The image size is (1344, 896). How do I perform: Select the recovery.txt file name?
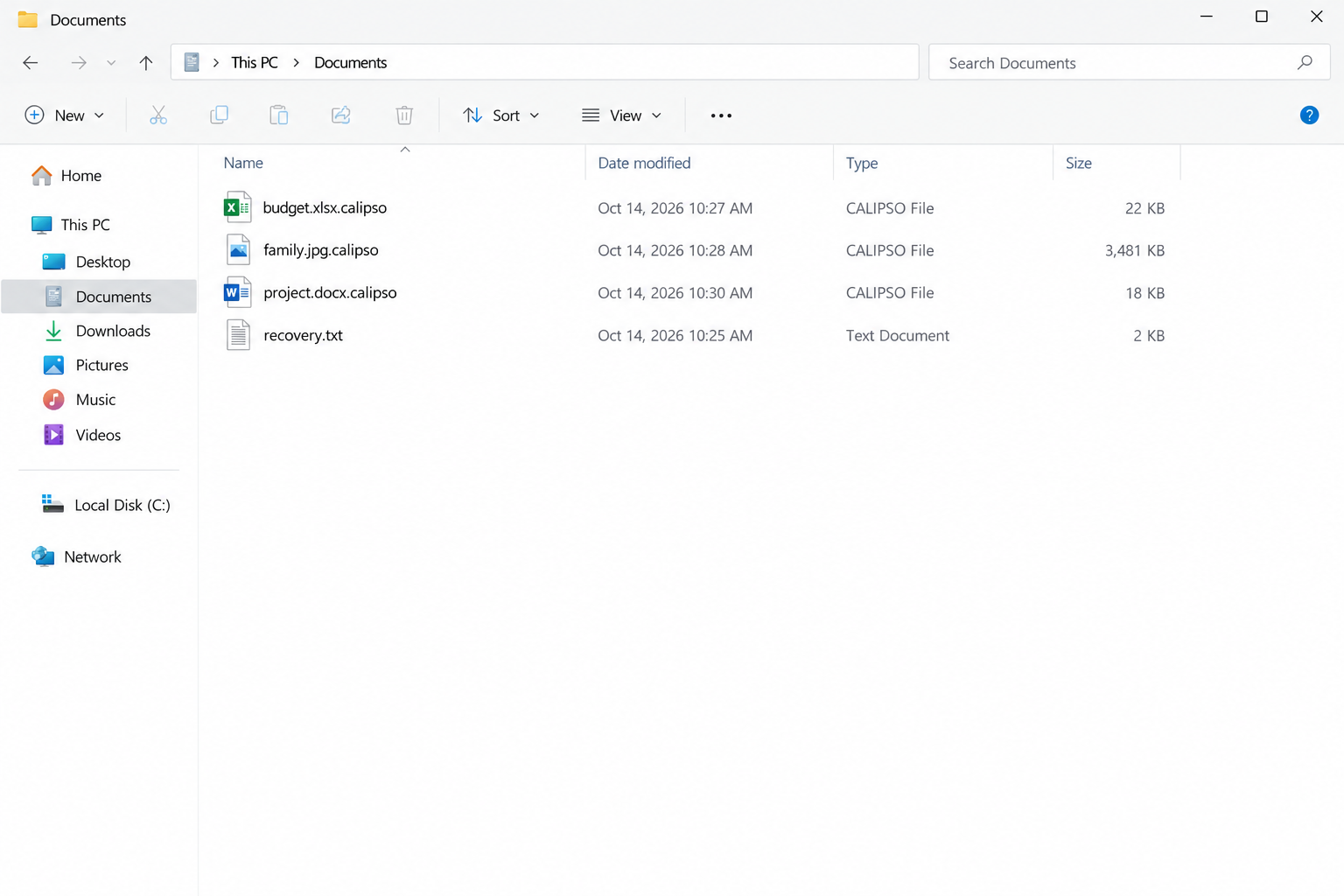[x=303, y=335]
